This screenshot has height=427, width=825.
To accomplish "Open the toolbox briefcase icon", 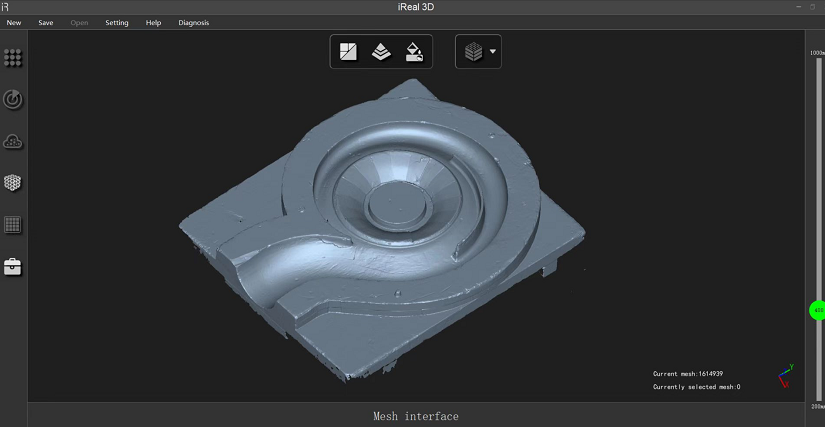I will click(x=13, y=267).
